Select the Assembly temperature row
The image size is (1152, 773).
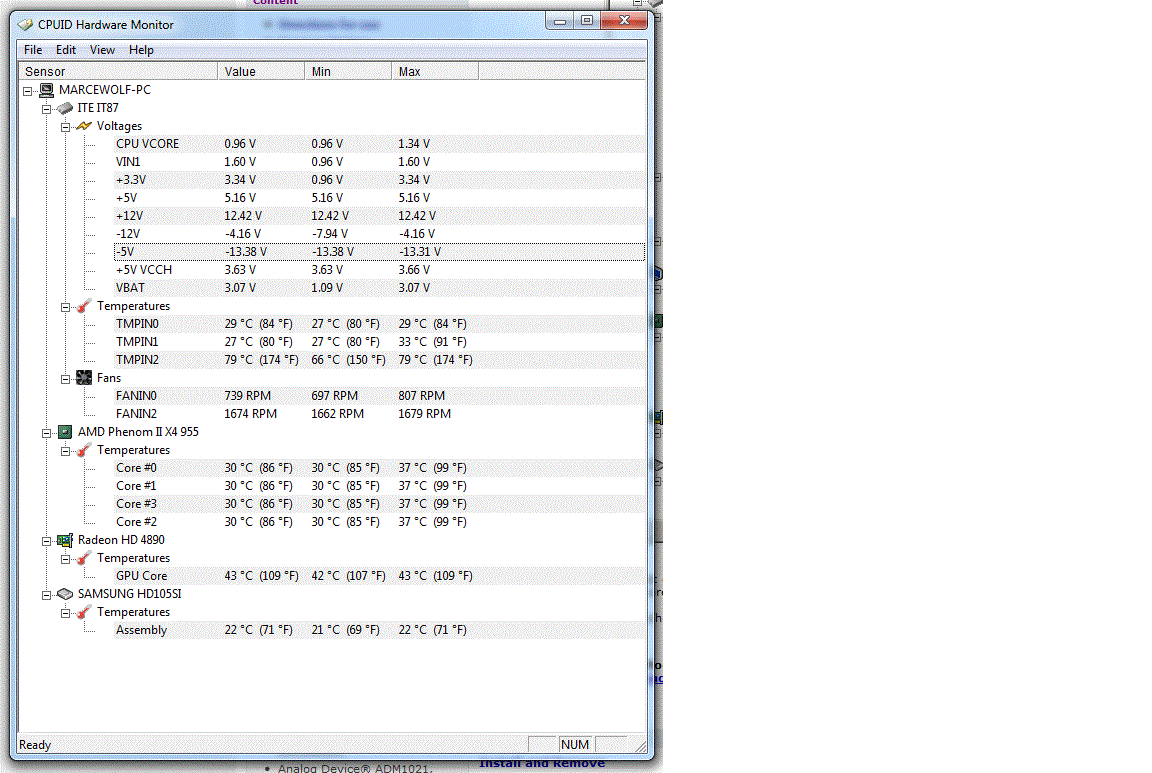point(380,630)
